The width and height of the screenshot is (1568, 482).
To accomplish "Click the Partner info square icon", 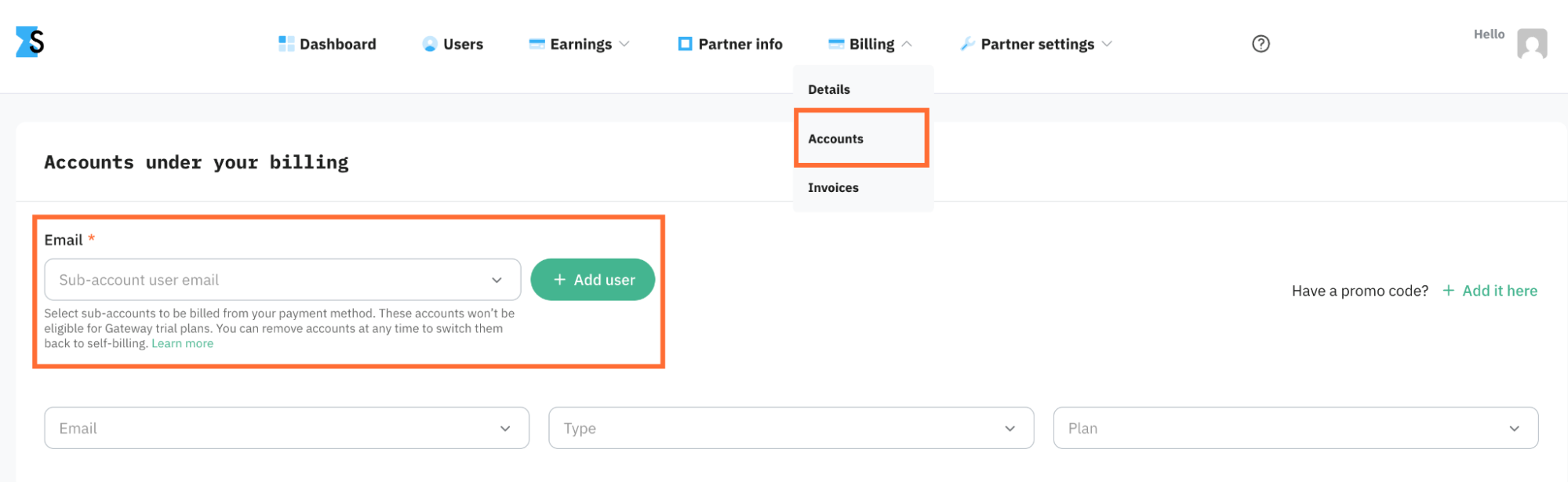I will click(685, 44).
